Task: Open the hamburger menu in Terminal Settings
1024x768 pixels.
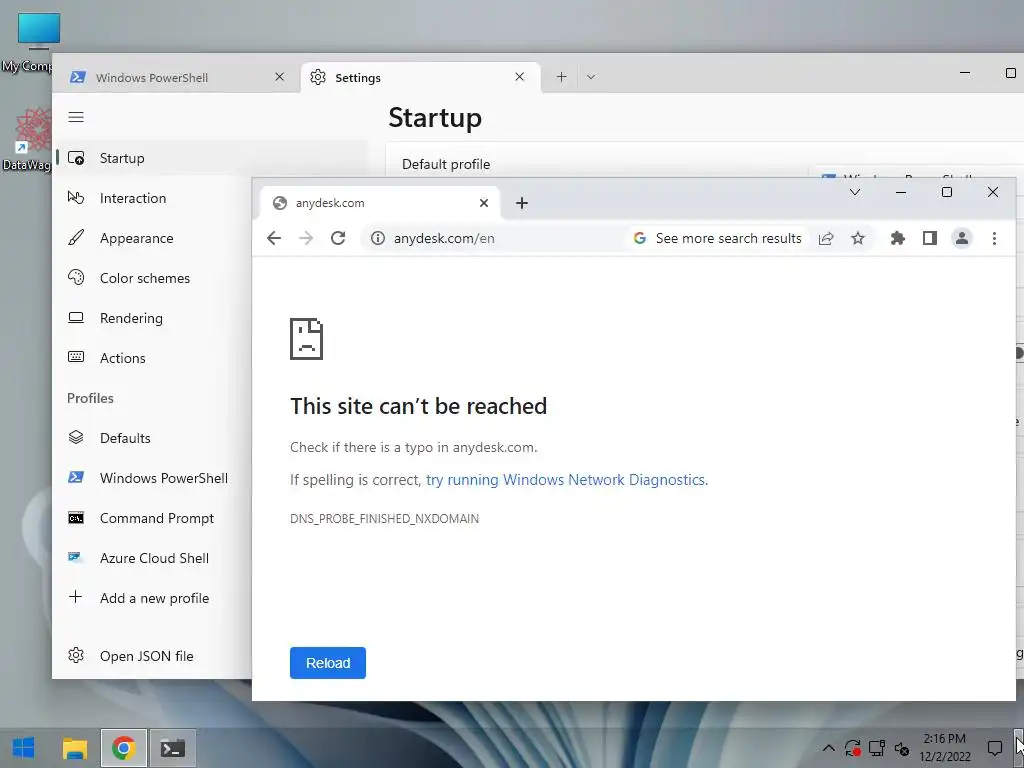Action: [x=76, y=117]
